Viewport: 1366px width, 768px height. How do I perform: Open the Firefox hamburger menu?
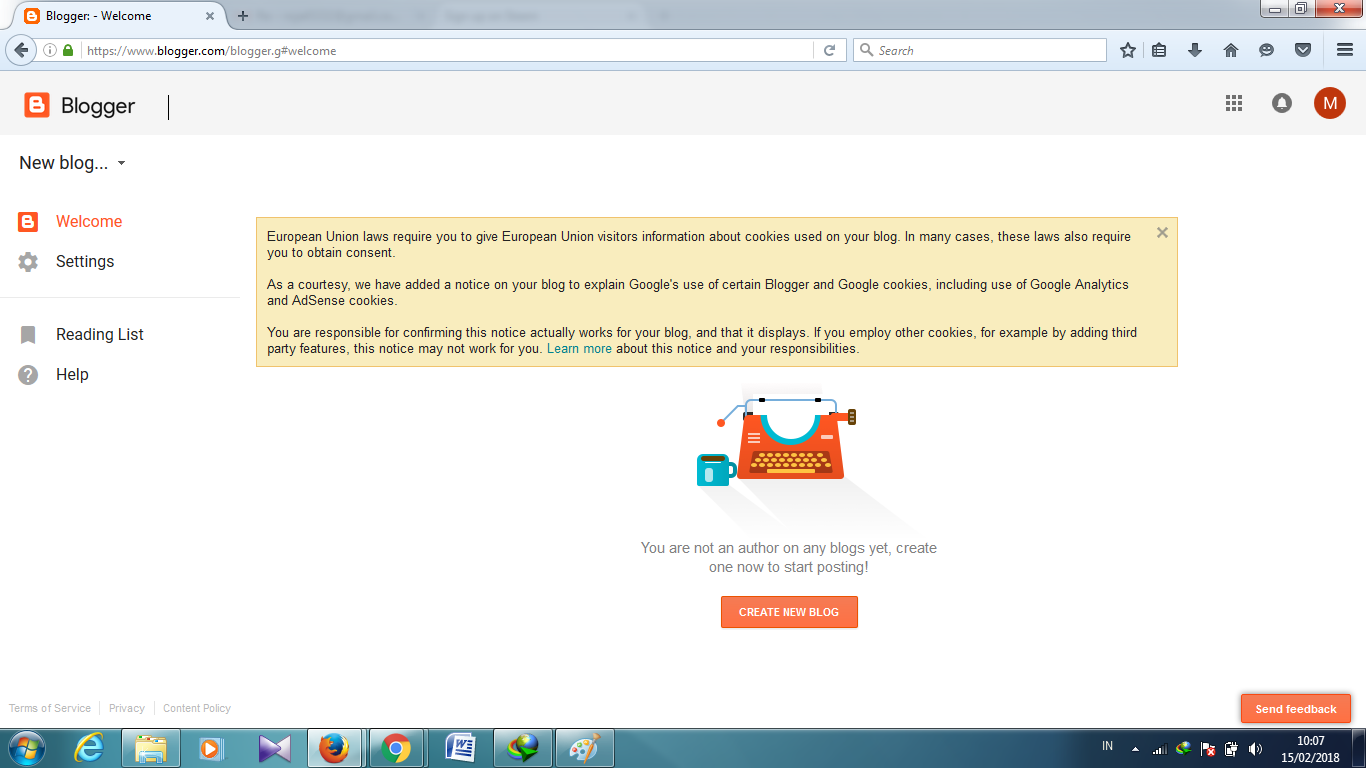point(1345,50)
